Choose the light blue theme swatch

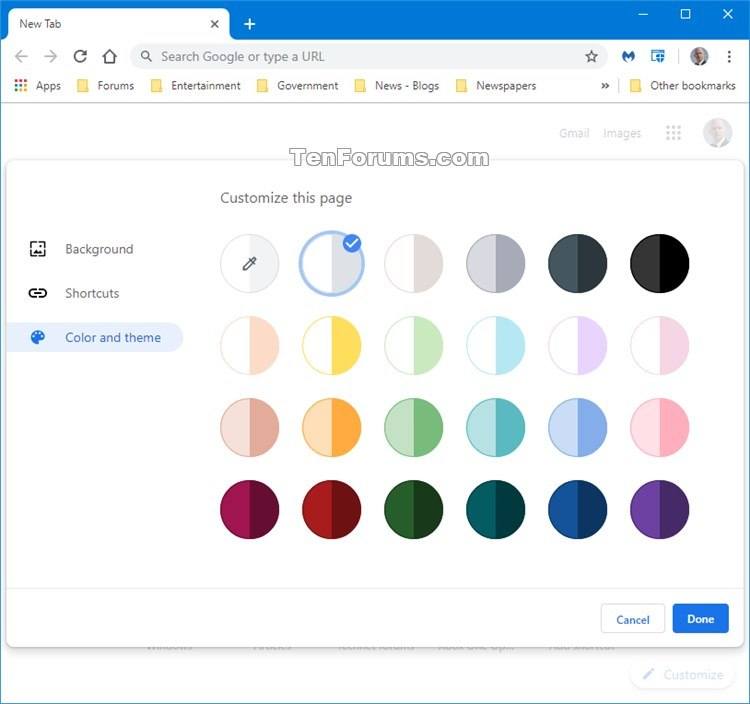pos(578,428)
